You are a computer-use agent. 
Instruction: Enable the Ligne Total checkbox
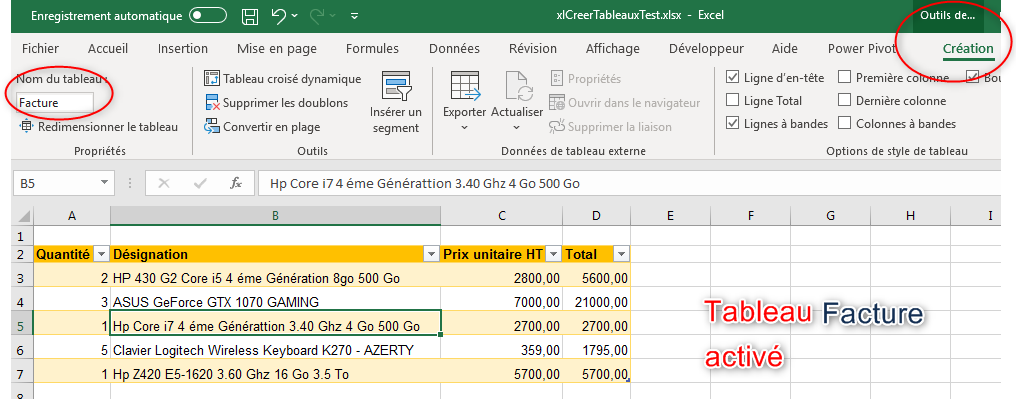(733, 100)
